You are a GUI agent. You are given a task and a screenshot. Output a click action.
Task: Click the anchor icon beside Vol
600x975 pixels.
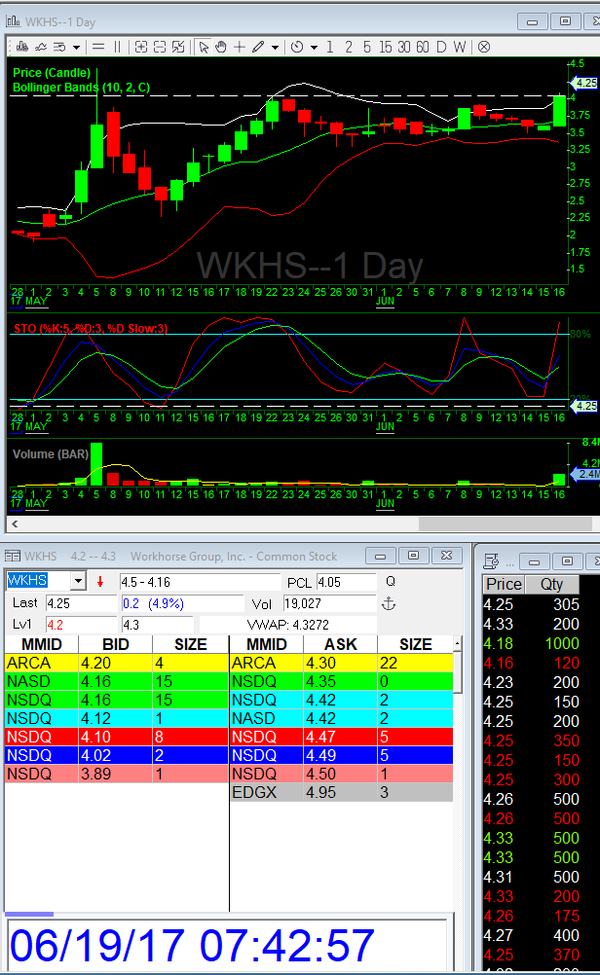click(x=390, y=603)
